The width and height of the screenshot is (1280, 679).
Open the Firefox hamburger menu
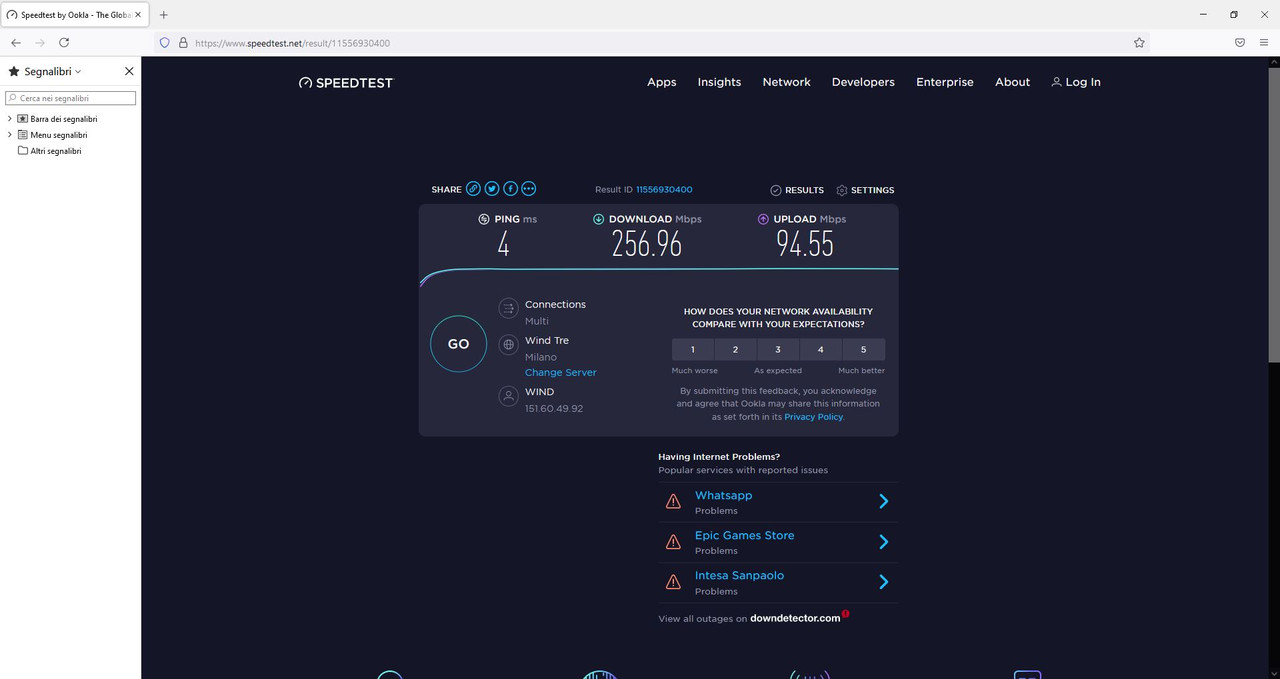pyautogui.click(x=1264, y=43)
